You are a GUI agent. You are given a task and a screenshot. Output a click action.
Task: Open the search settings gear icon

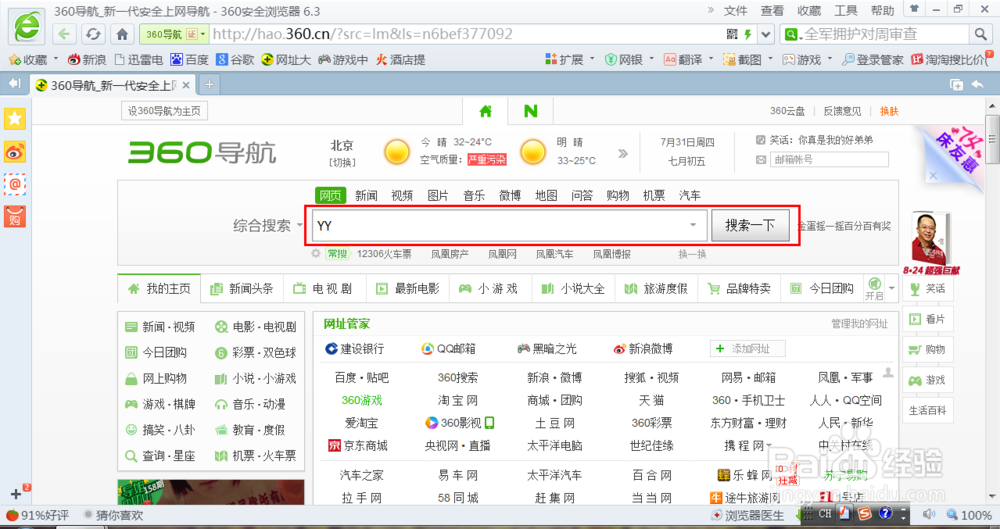(x=315, y=254)
